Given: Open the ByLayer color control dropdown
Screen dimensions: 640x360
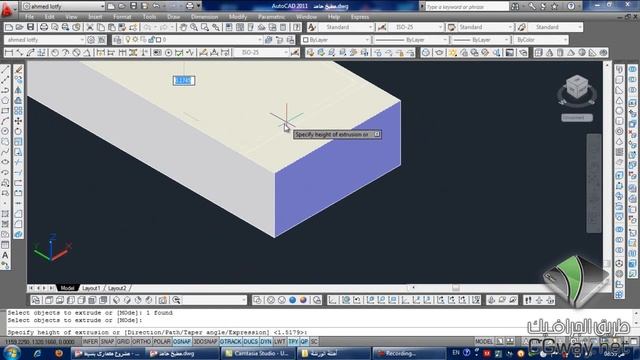Looking at the screenshot, I should pos(336,40).
